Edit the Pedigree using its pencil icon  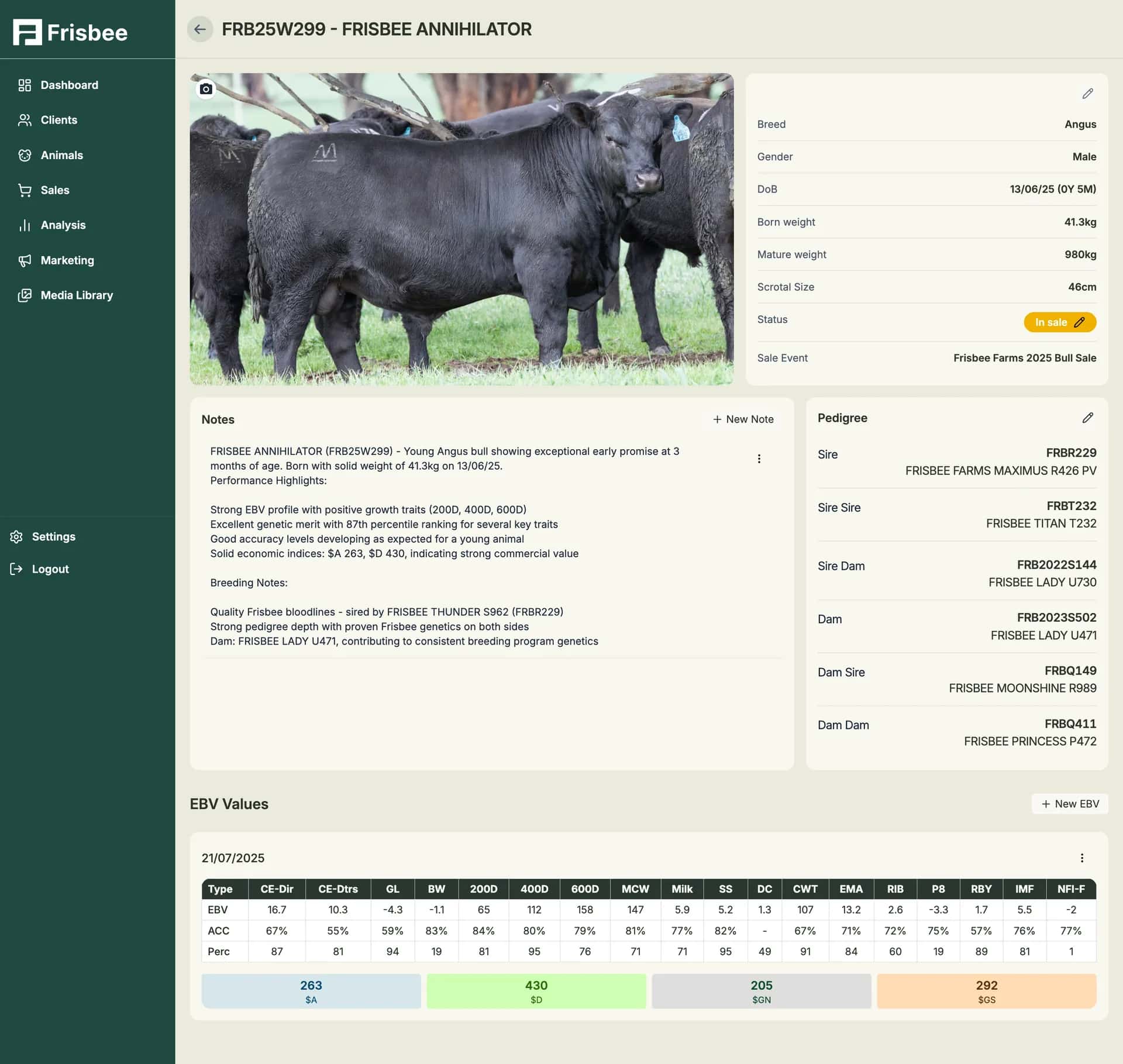[x=1088, y=418]
